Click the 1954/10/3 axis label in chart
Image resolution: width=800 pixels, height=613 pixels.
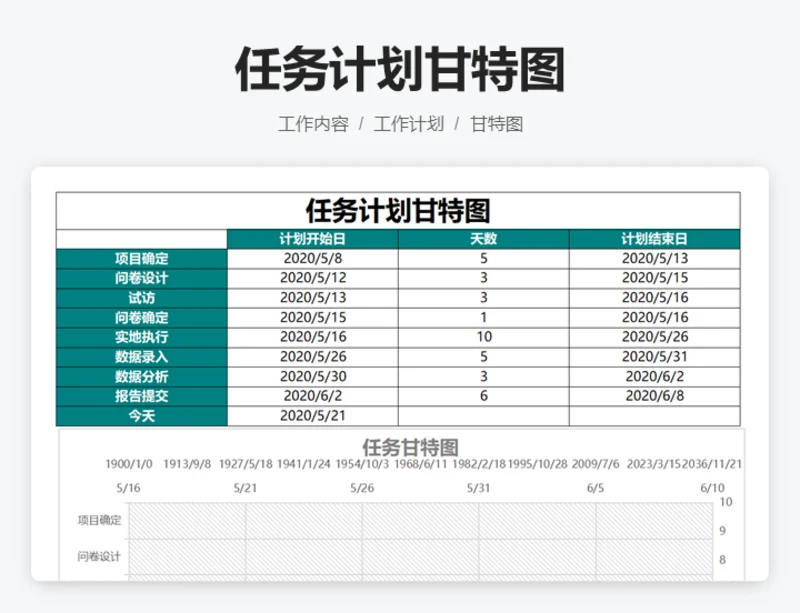pyautogui.click(x=362, y=464)
